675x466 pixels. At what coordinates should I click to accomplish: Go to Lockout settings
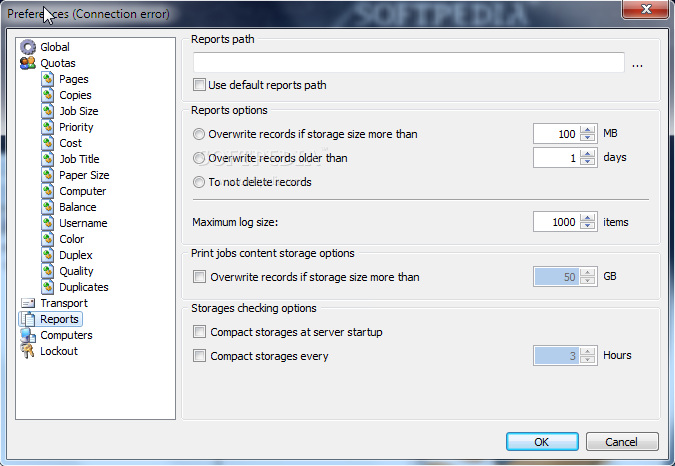pyautogui.click(x=59, y=351)
